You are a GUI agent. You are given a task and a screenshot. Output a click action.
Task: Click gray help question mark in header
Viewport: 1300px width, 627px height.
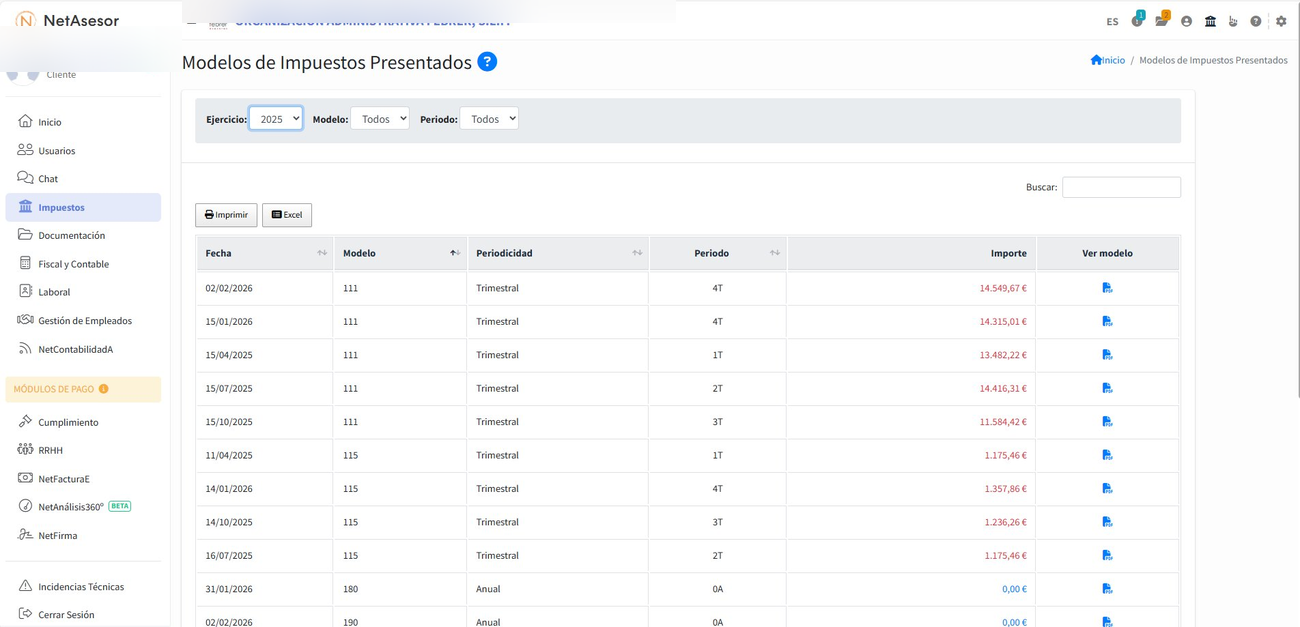coord(1256,21)
